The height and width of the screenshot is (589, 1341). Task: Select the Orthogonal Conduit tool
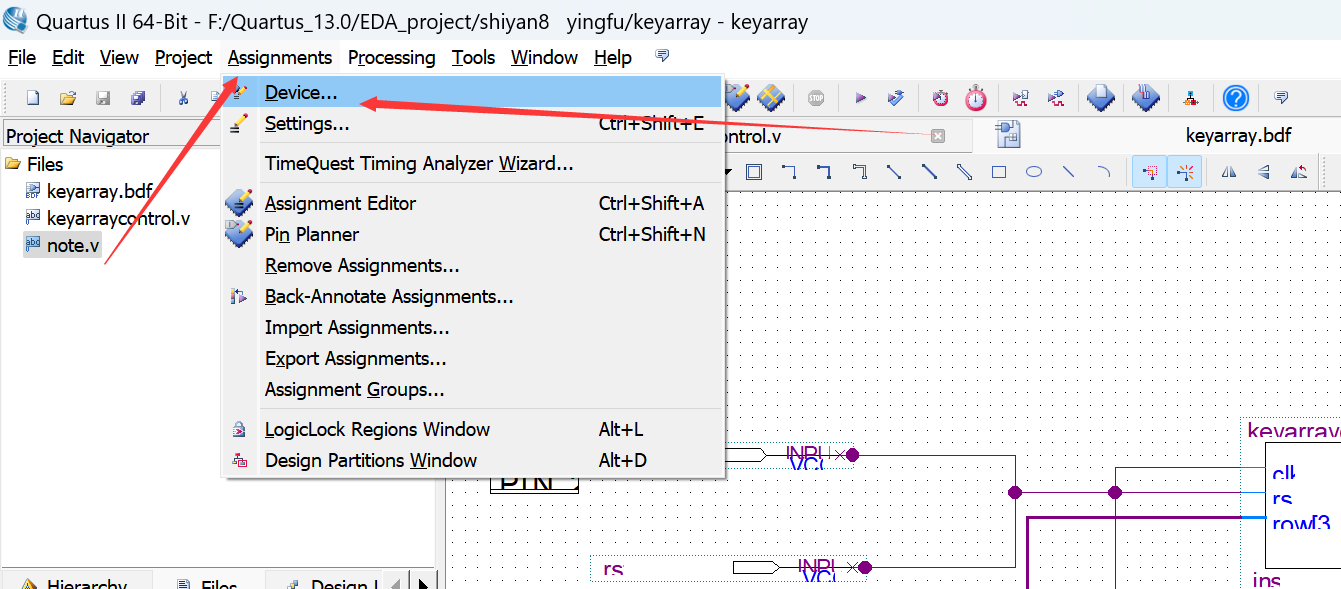tap(859, 172)
